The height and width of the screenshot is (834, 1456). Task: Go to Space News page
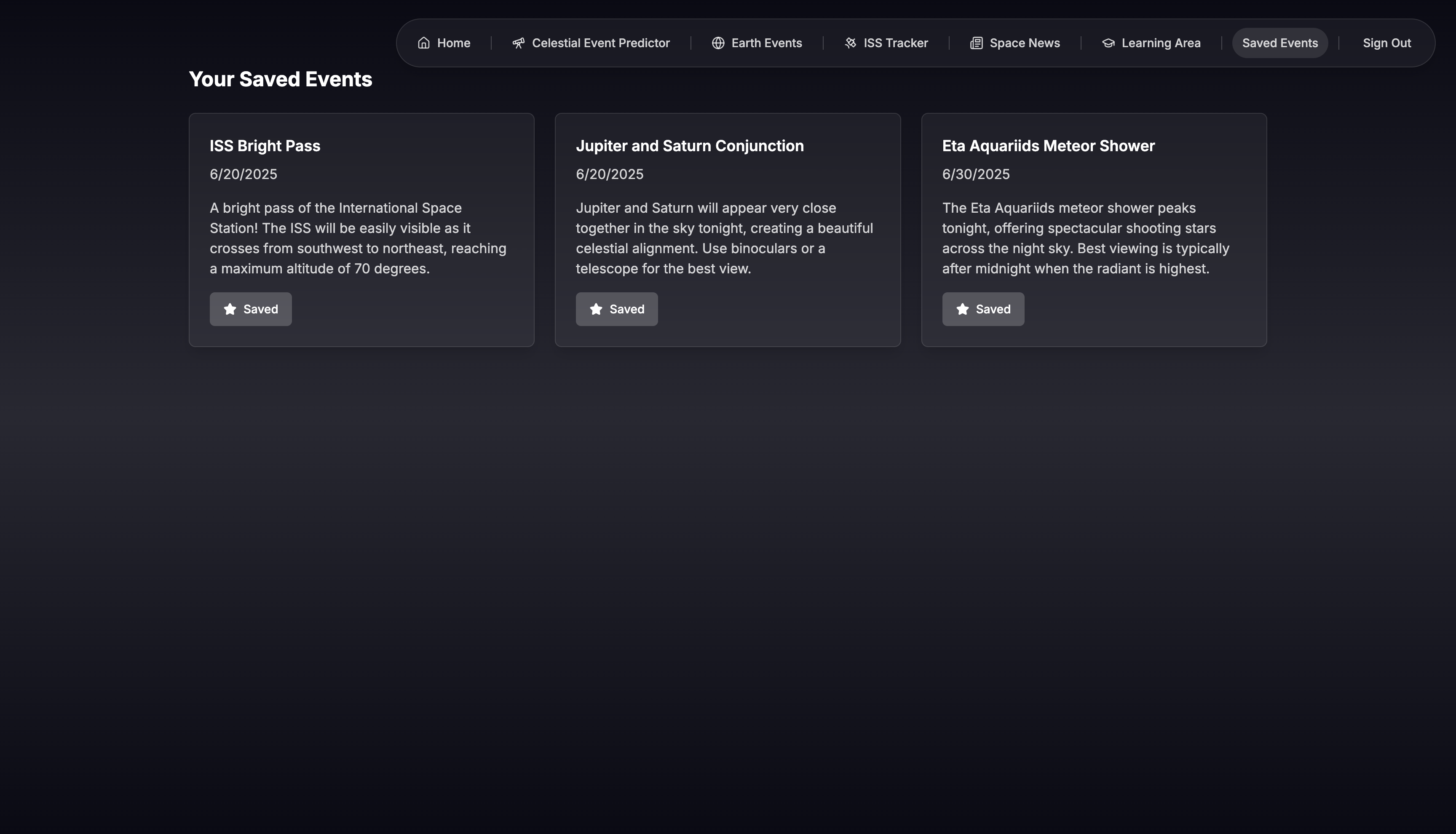tap(1024, 43)
